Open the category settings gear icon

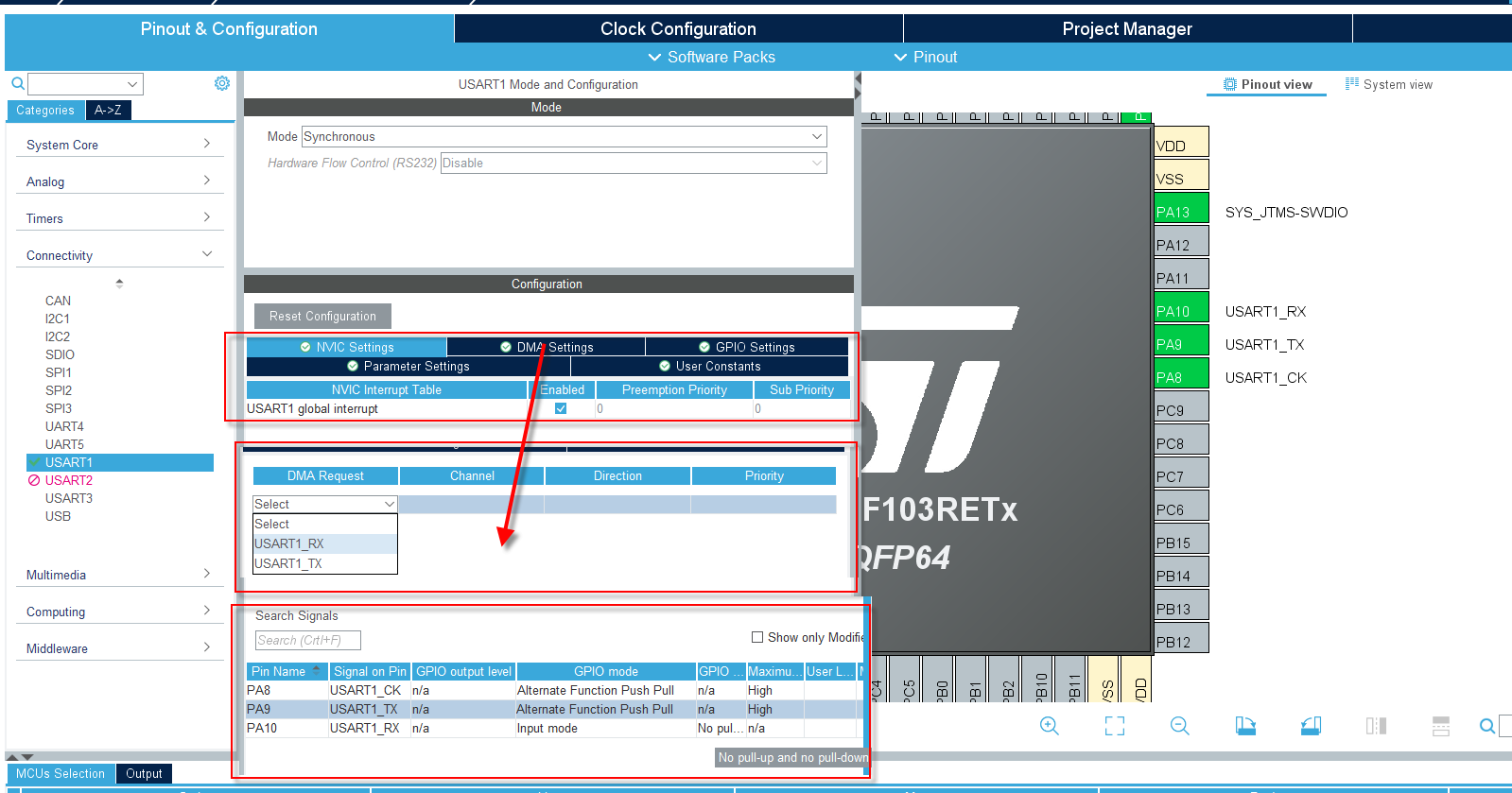pos(222,83)
